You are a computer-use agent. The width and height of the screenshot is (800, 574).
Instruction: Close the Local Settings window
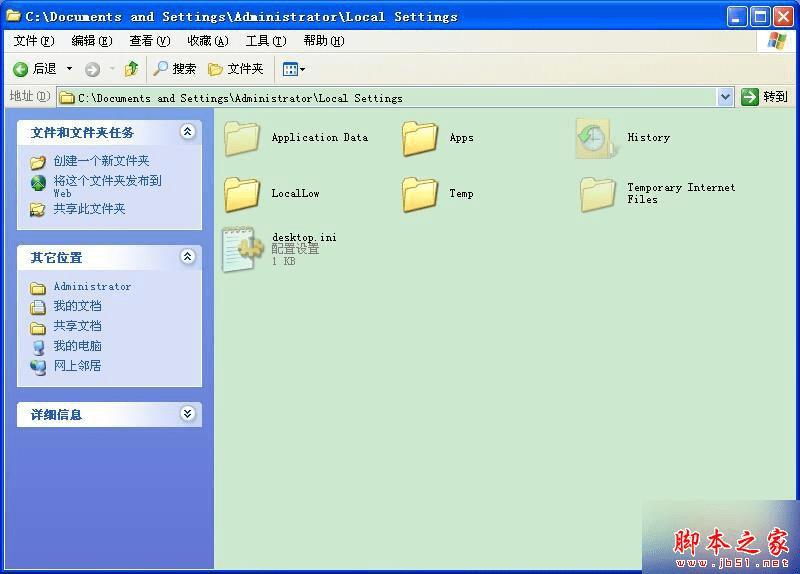[x=783, y=17]
